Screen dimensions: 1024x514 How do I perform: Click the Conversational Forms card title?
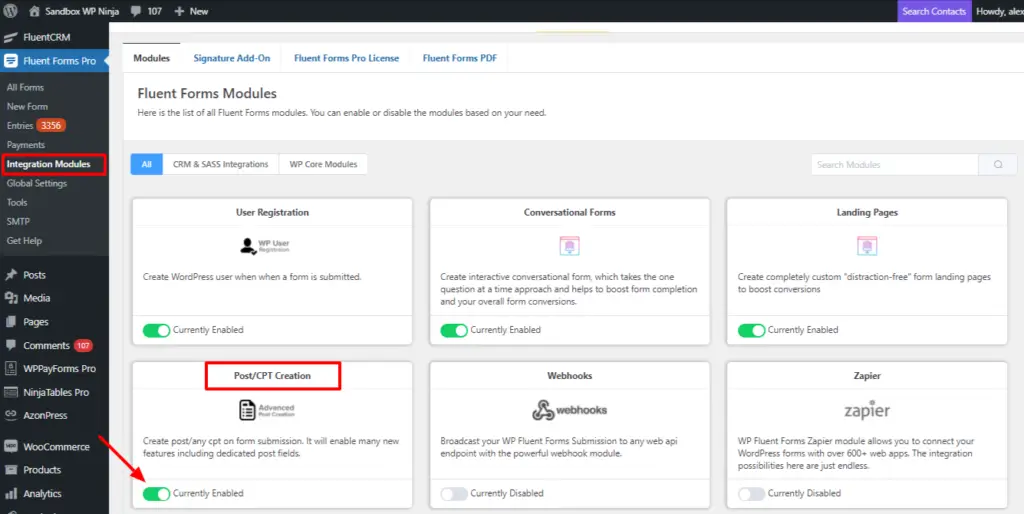click(569, 212)
